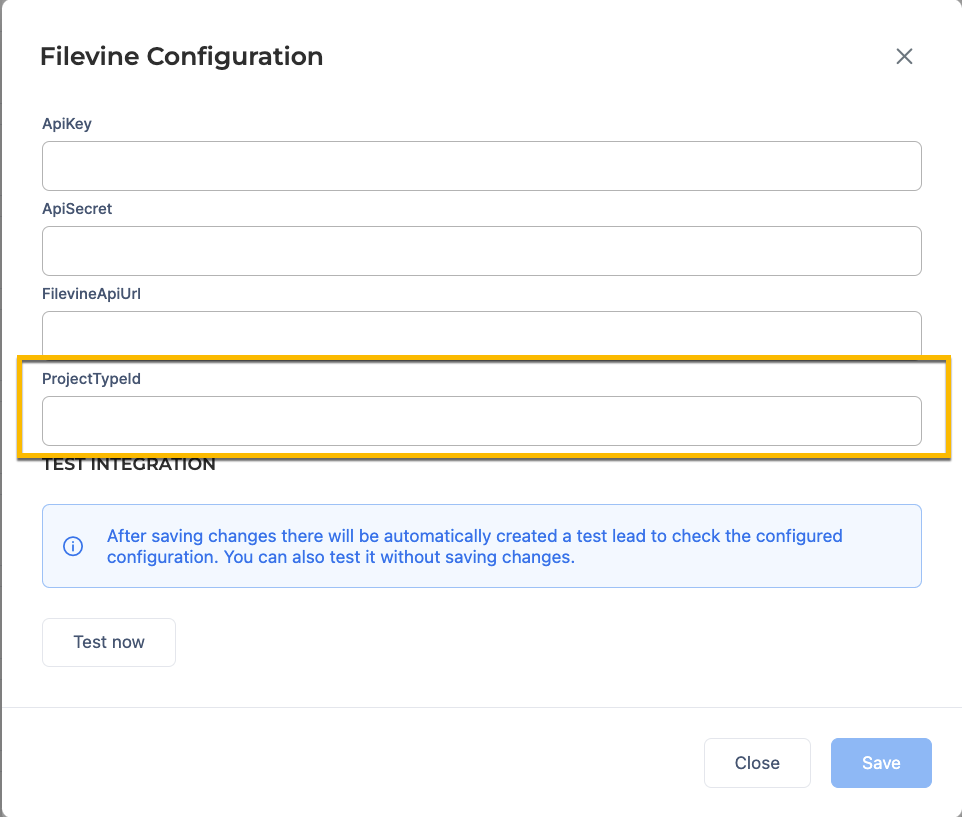
Task: Click the ApiKey field label
Action: (67, 124)
